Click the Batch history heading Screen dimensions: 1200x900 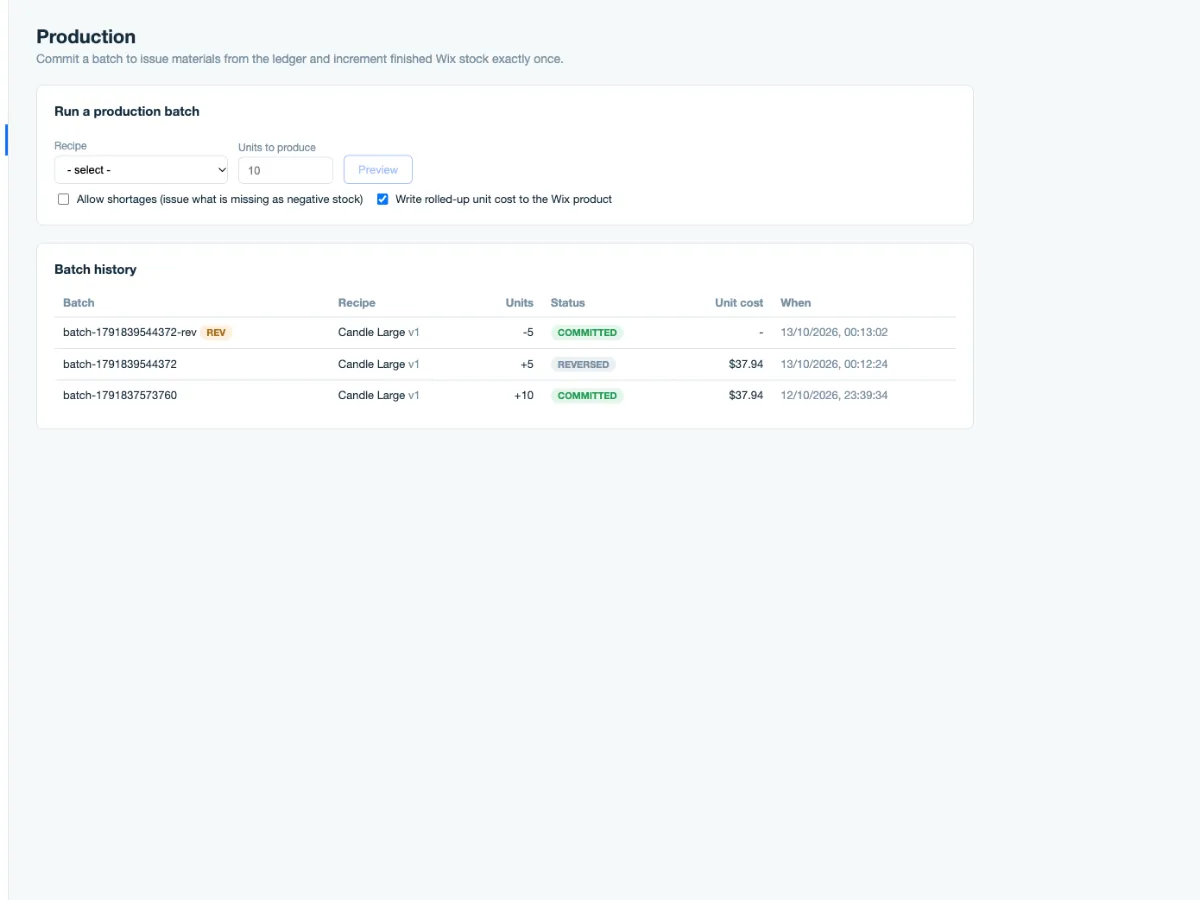point(95,269)
